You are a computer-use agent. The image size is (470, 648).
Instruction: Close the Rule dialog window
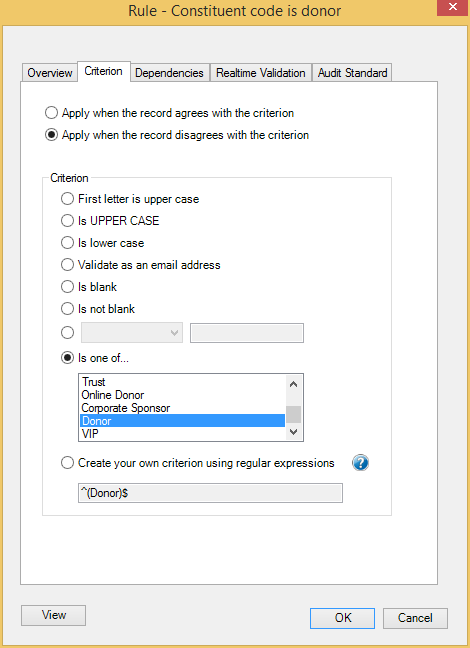(452, 7)
